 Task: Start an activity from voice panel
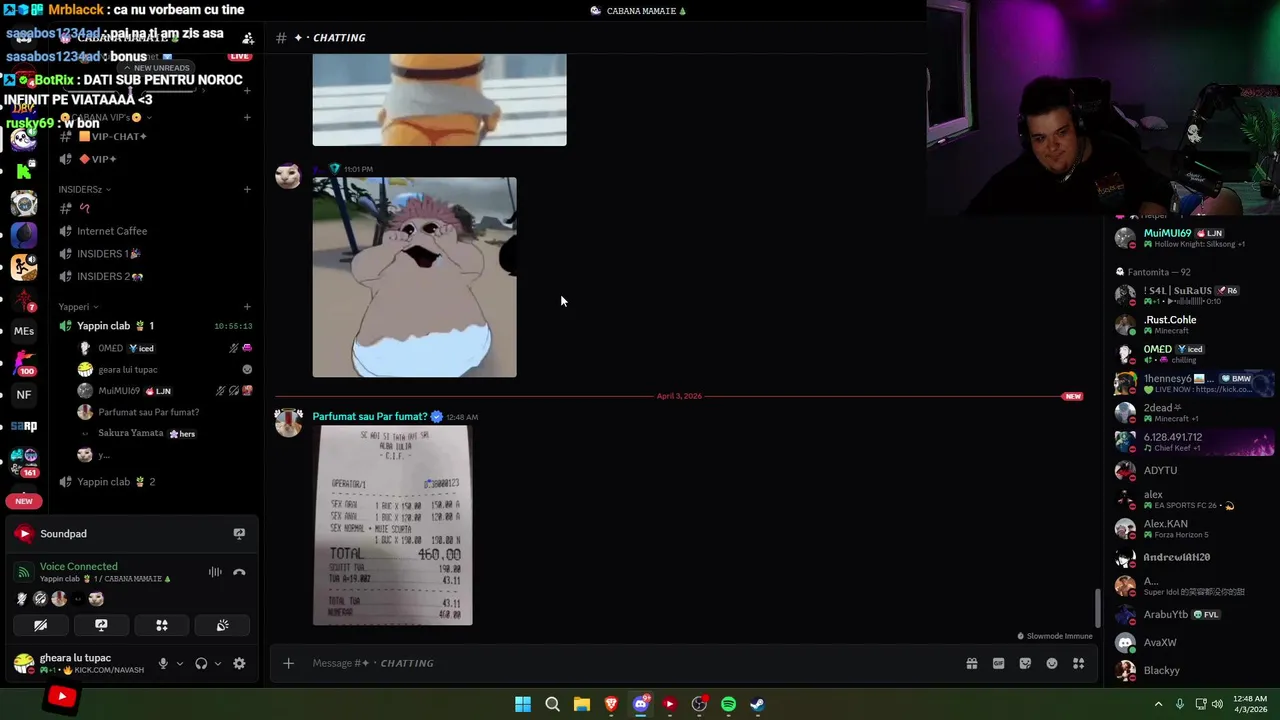tap(162, 625)
